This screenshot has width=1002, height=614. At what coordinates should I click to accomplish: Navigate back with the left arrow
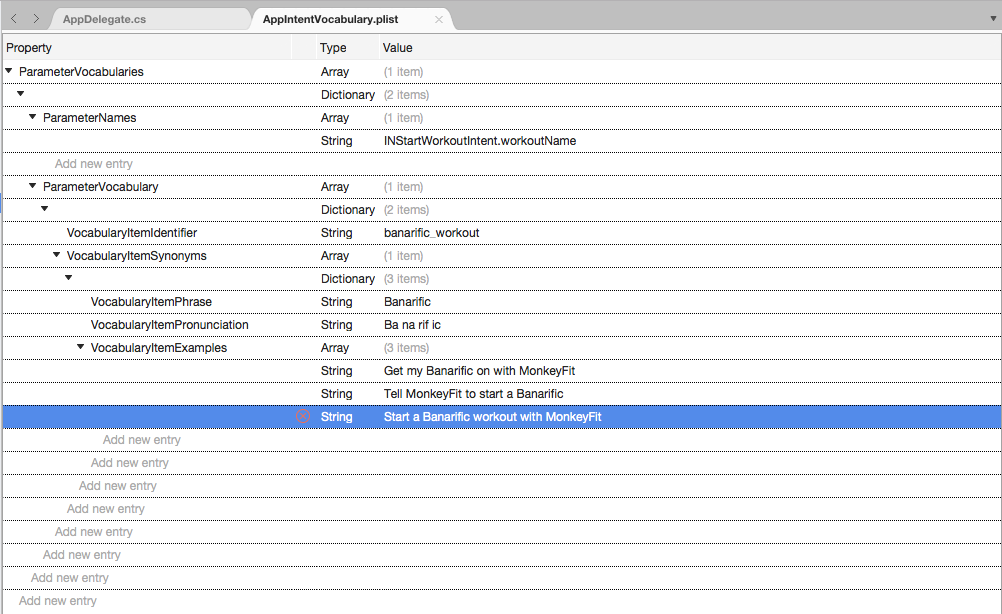coord(14,19)
